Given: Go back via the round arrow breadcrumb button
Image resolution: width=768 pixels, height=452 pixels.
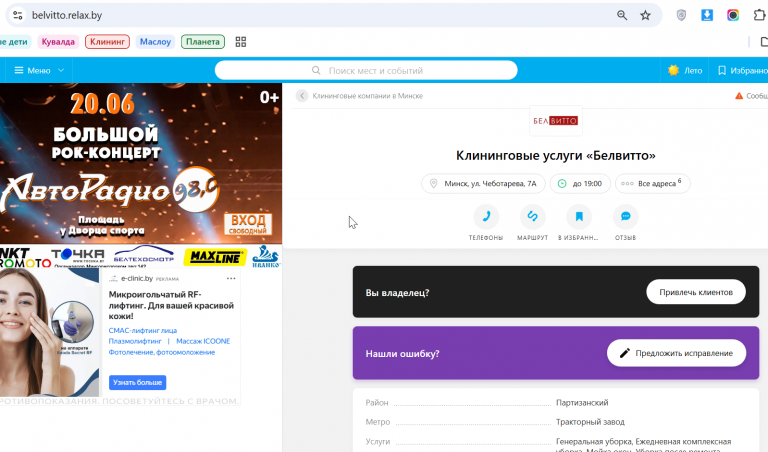Looking at the screenshot, I should (x=302, y=96).
